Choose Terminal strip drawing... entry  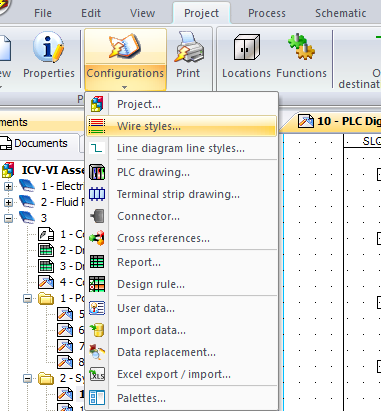tap(182, 194)
